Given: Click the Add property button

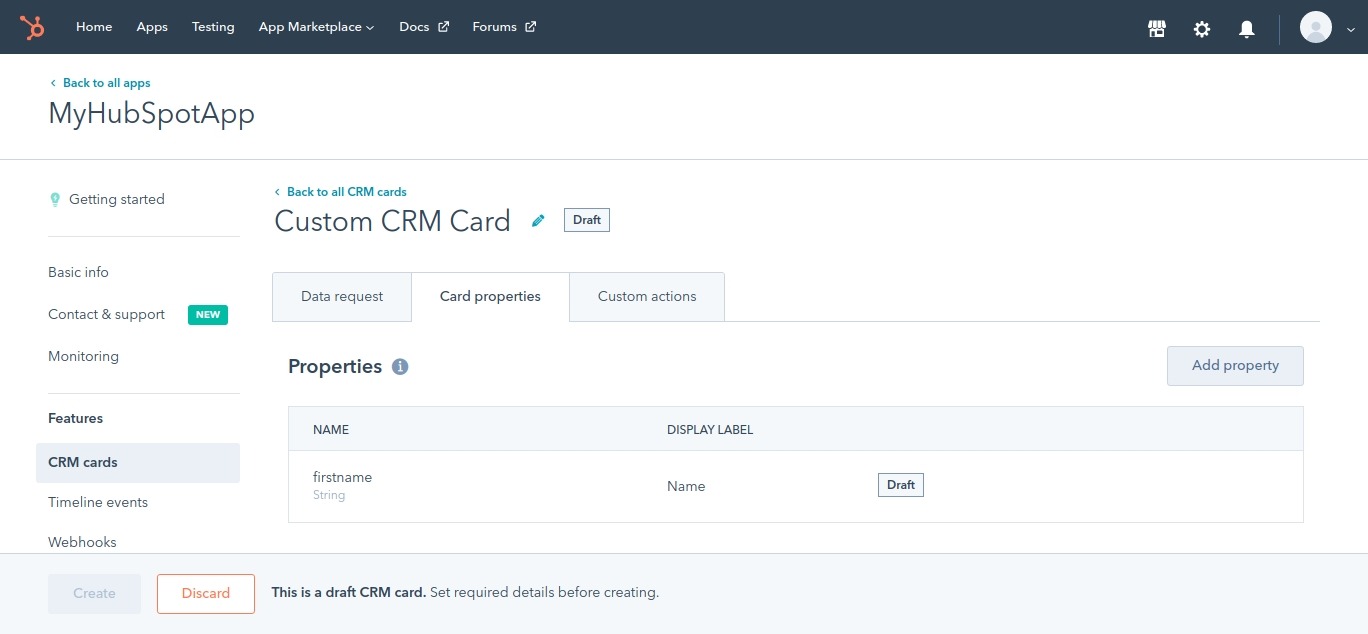Looking at the screenshot, I should (x=1235, y=366).
